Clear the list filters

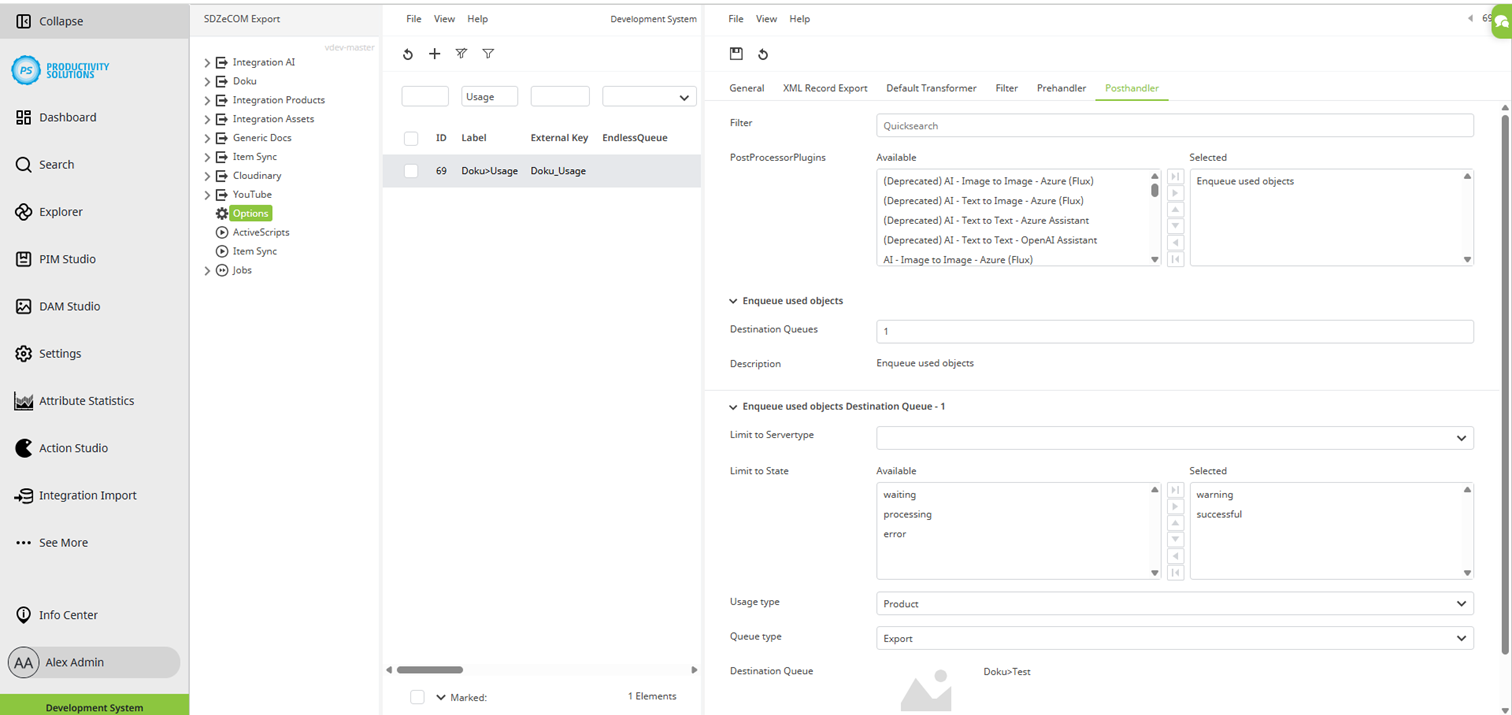(461, 54)
